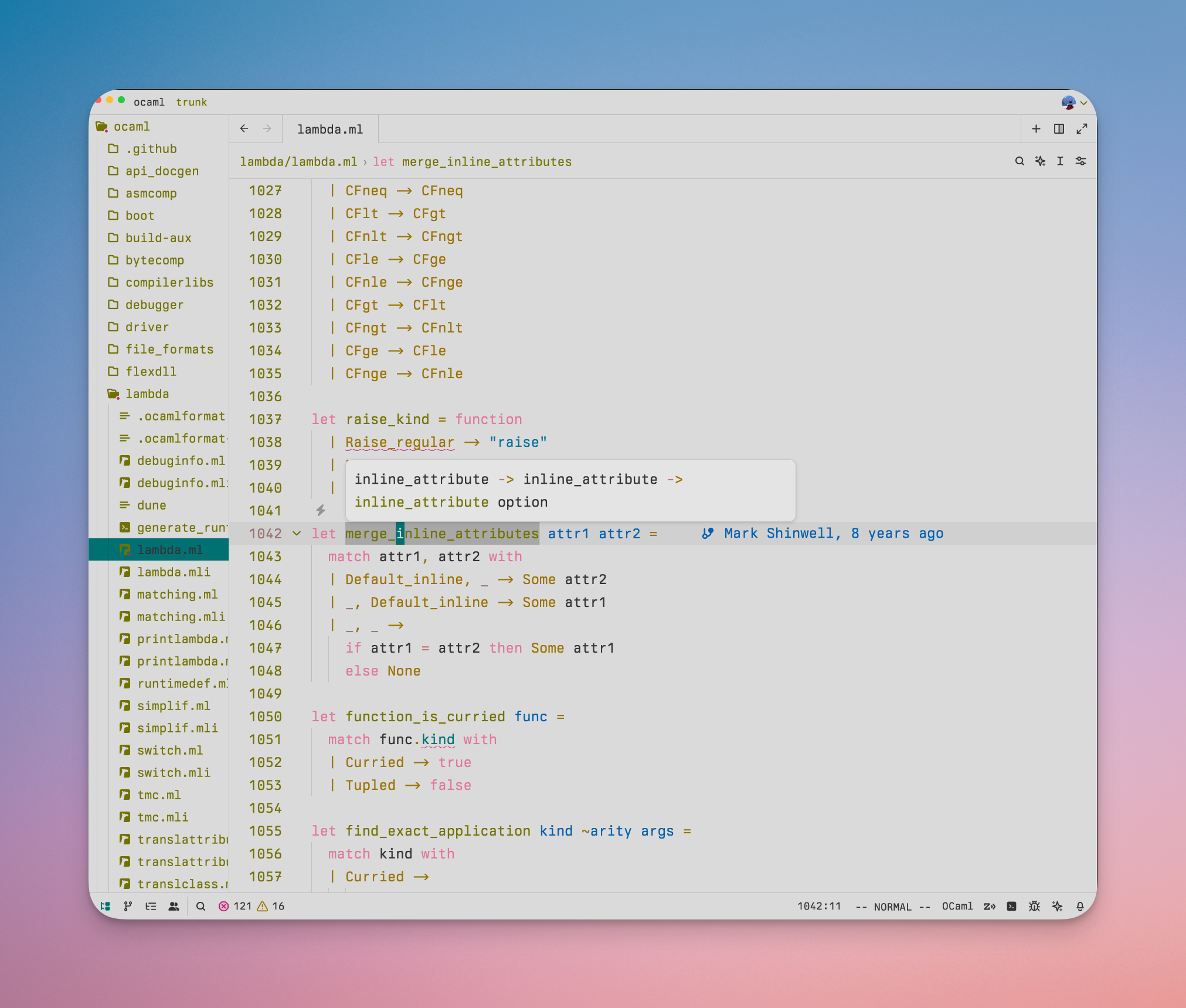Image resolution: width=1186 pixels, height=1008 pixels.
Task: Open user menu chevron next to avatar
Action: point(1084,103)
